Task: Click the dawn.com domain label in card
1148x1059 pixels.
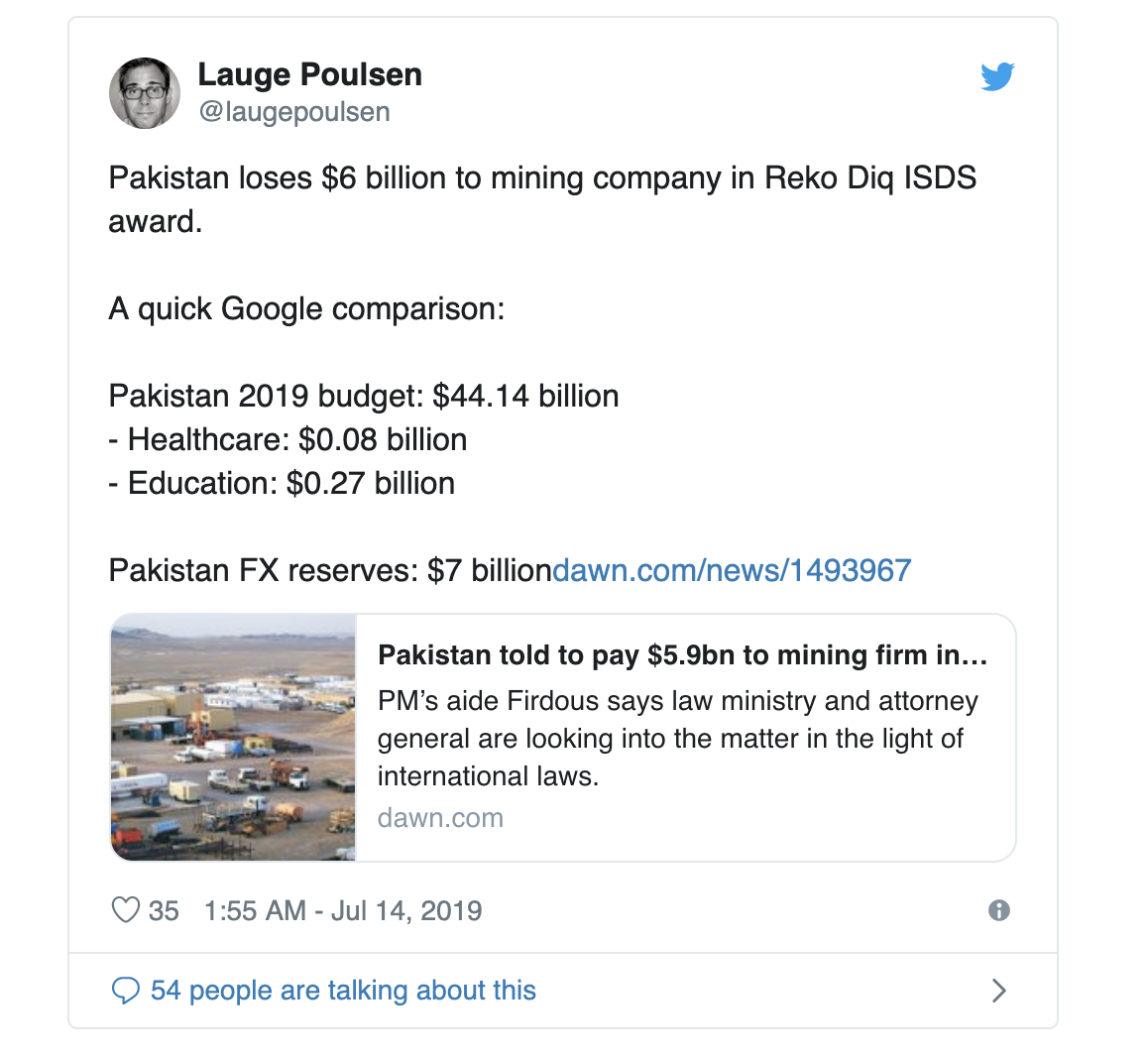Action: click(x=440, y=818)
